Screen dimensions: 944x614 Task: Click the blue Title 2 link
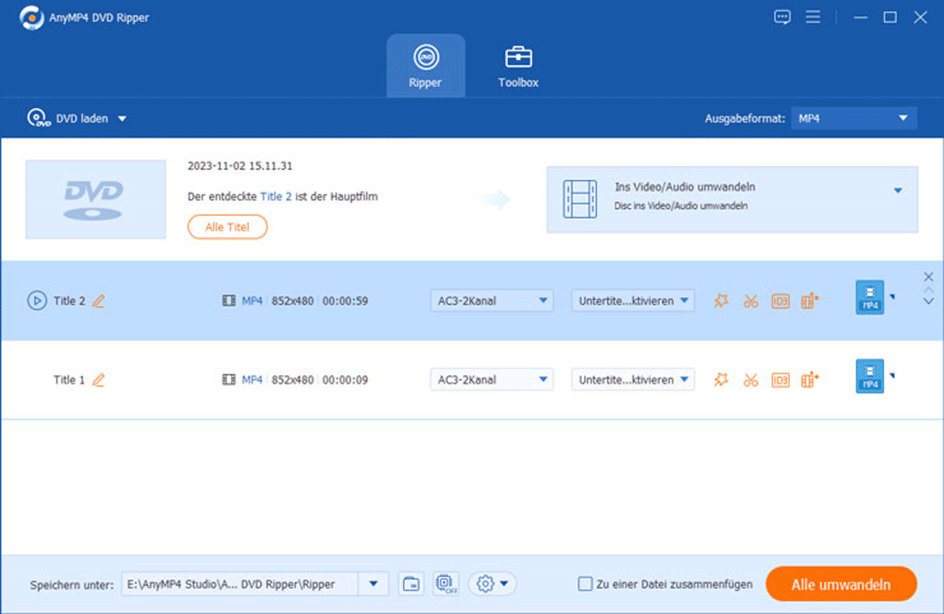276,196
